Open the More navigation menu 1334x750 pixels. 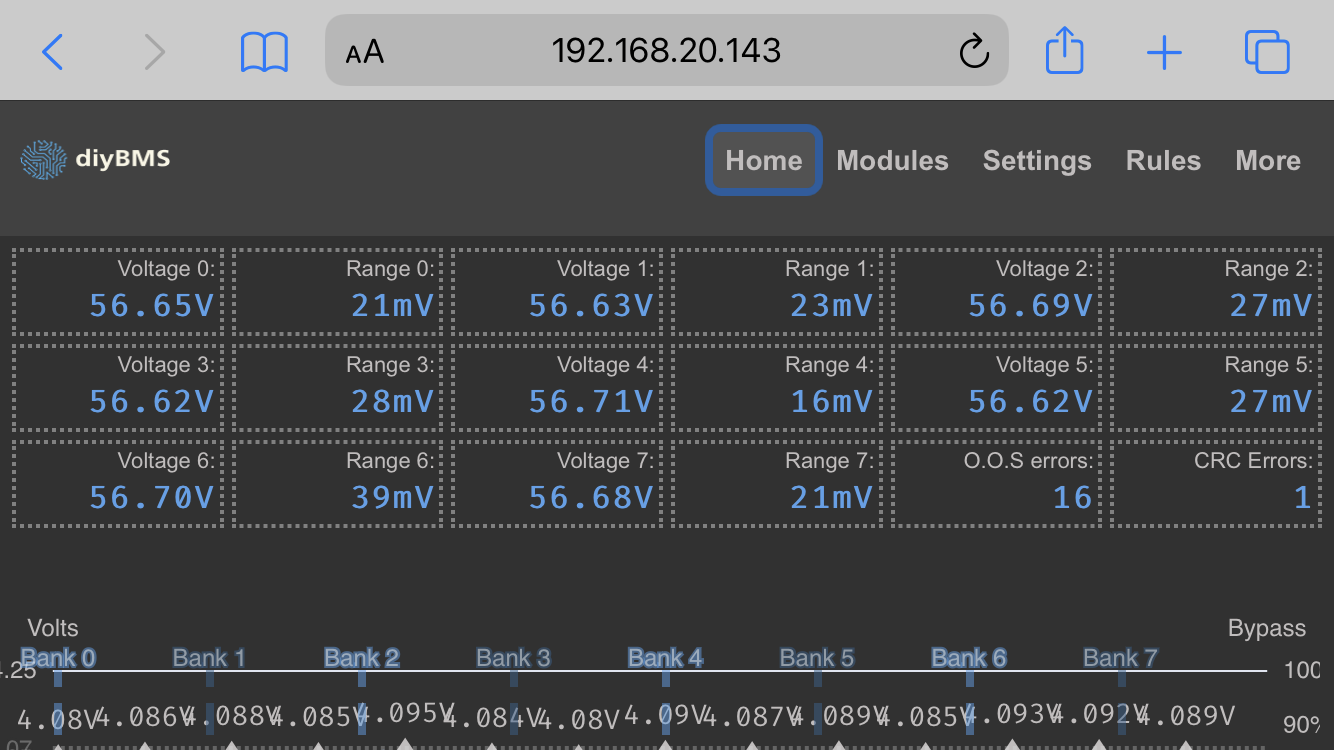[1267, 160]
